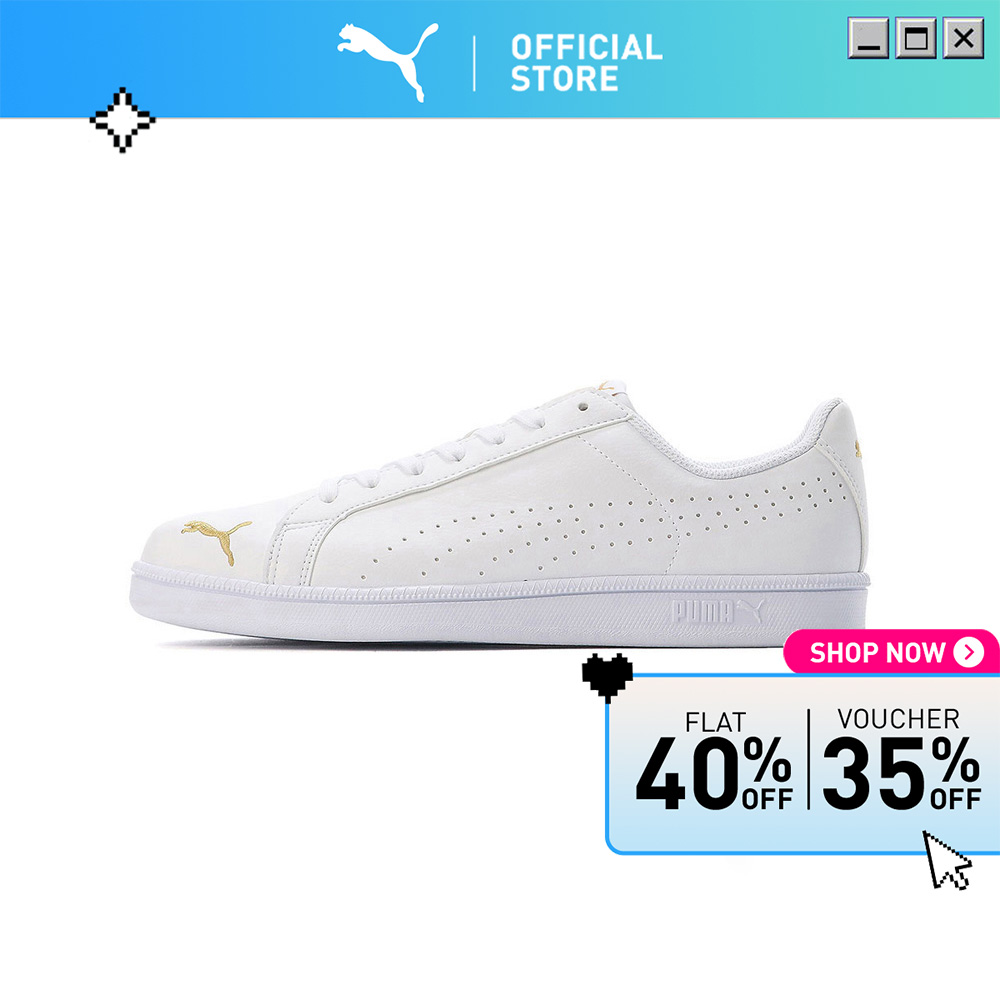Click the black pixel heart icon
Screen dimensions: 1000x1000
pos(607,678)
